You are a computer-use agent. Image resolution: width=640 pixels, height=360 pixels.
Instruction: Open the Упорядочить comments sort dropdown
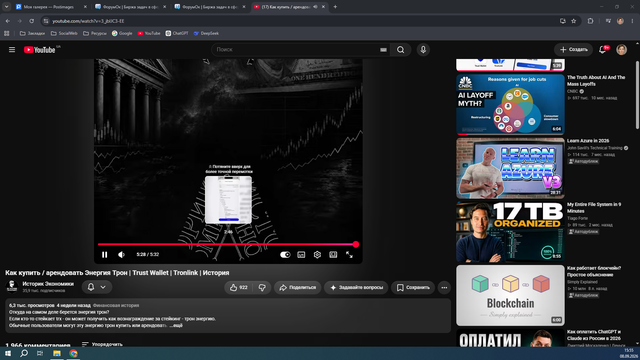102,344
